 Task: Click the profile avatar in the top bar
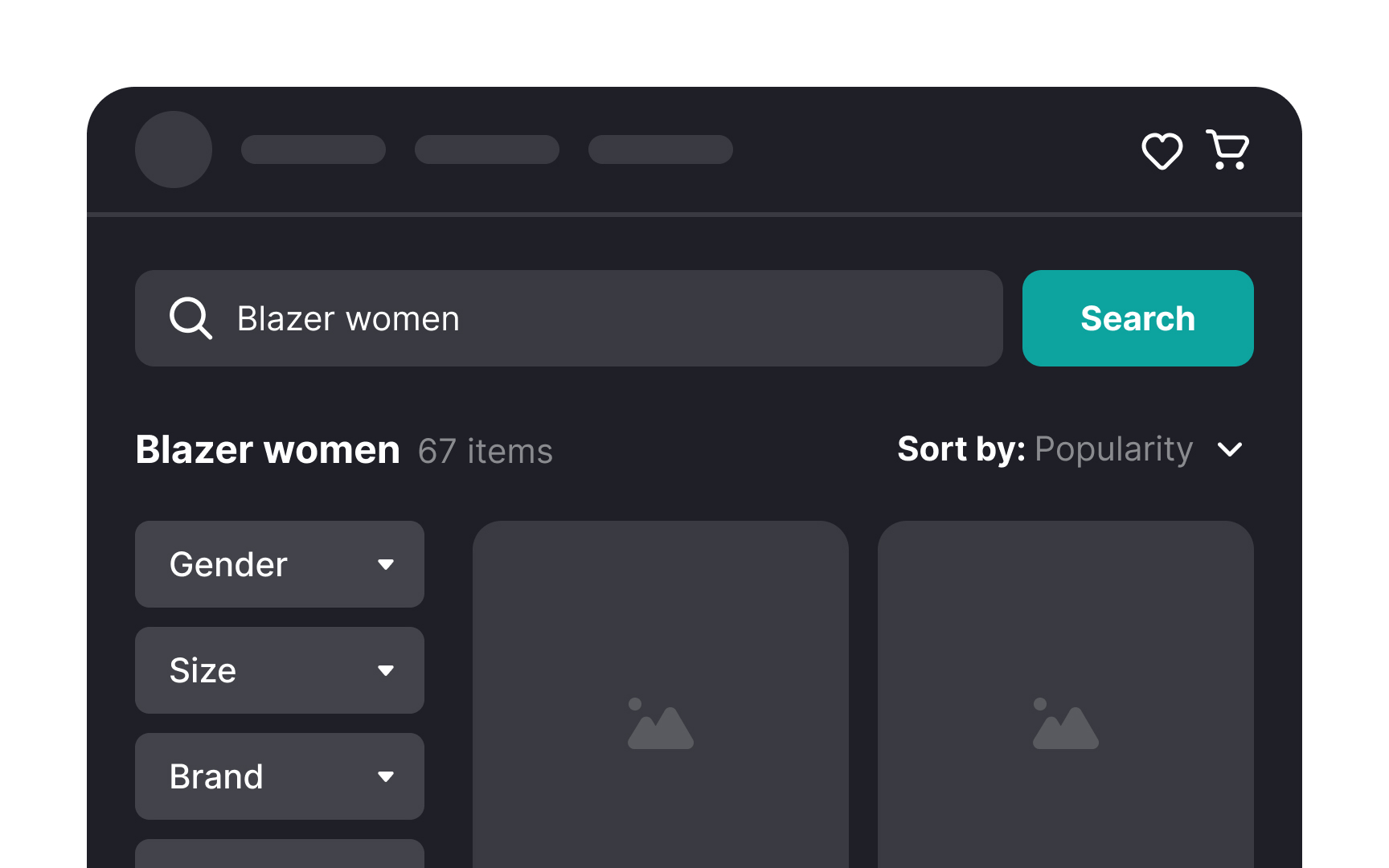(174, 149)
